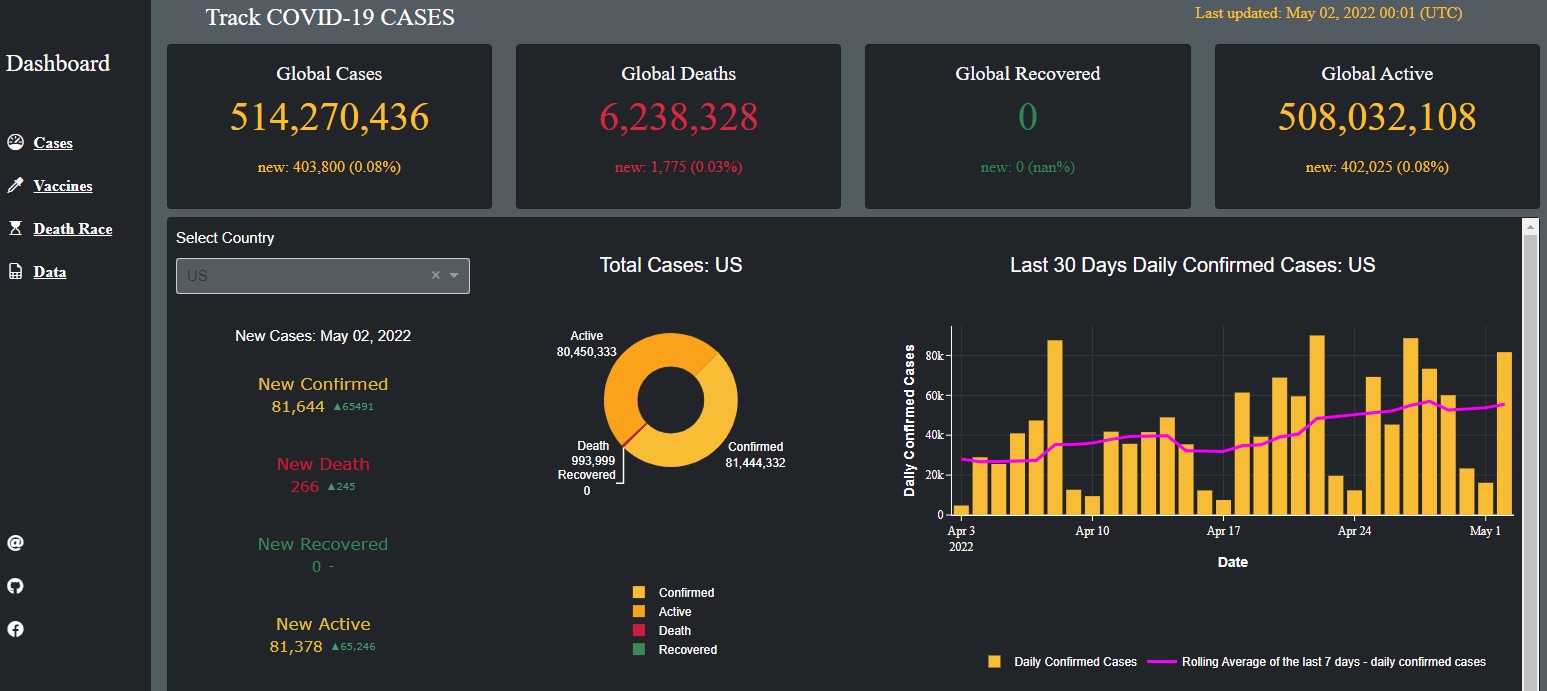Click the syringe icon beside Vaccines

point(15,185)
